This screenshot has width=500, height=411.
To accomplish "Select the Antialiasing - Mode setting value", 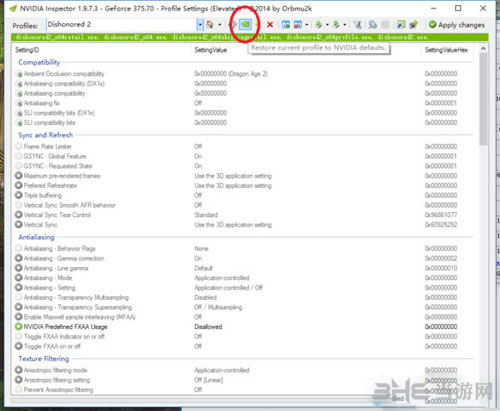I will click(x=222, y=278).
